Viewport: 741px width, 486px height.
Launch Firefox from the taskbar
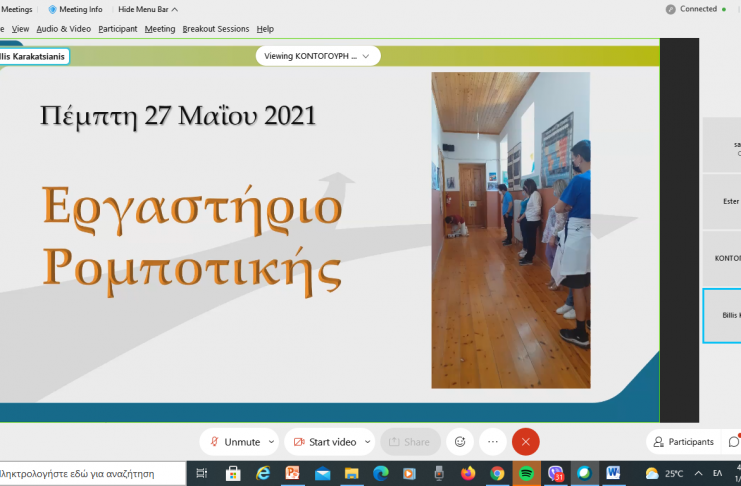[468, 473]
